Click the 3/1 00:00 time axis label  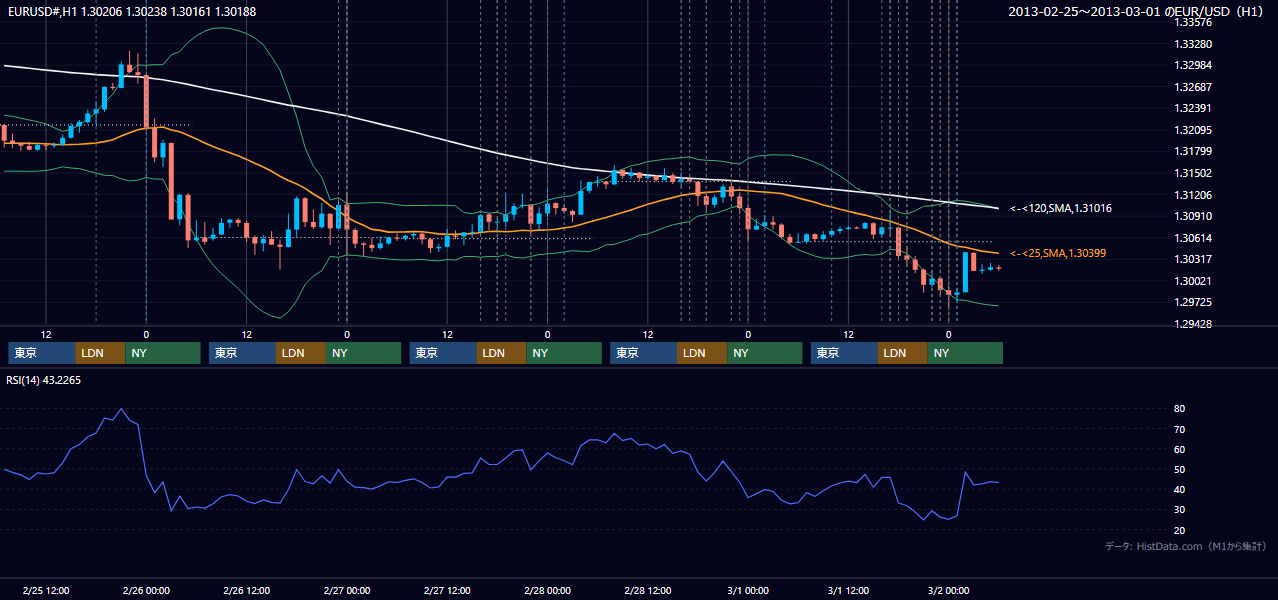(748, 591)
